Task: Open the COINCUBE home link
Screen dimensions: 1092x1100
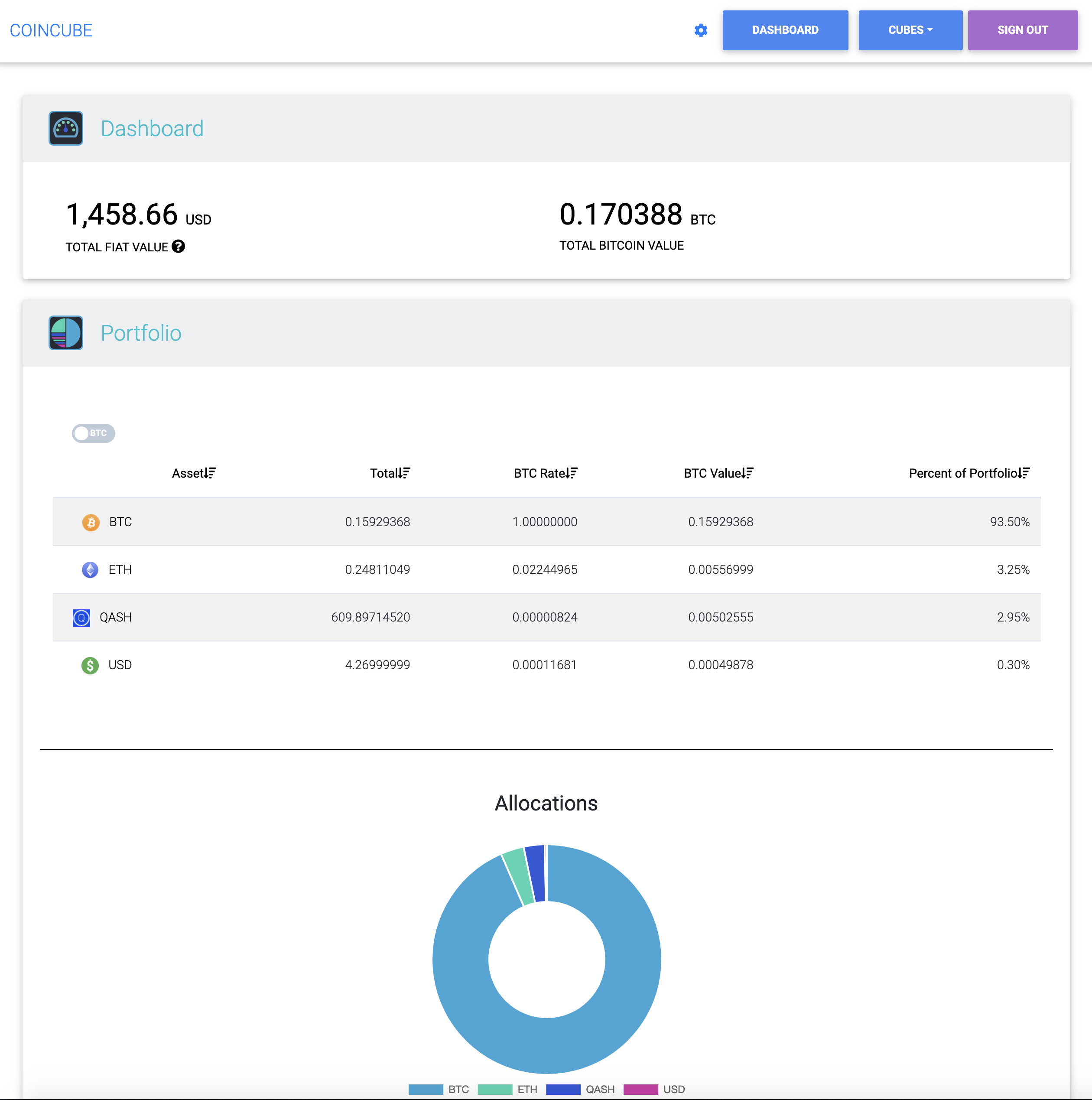Action: coord(51,30)
